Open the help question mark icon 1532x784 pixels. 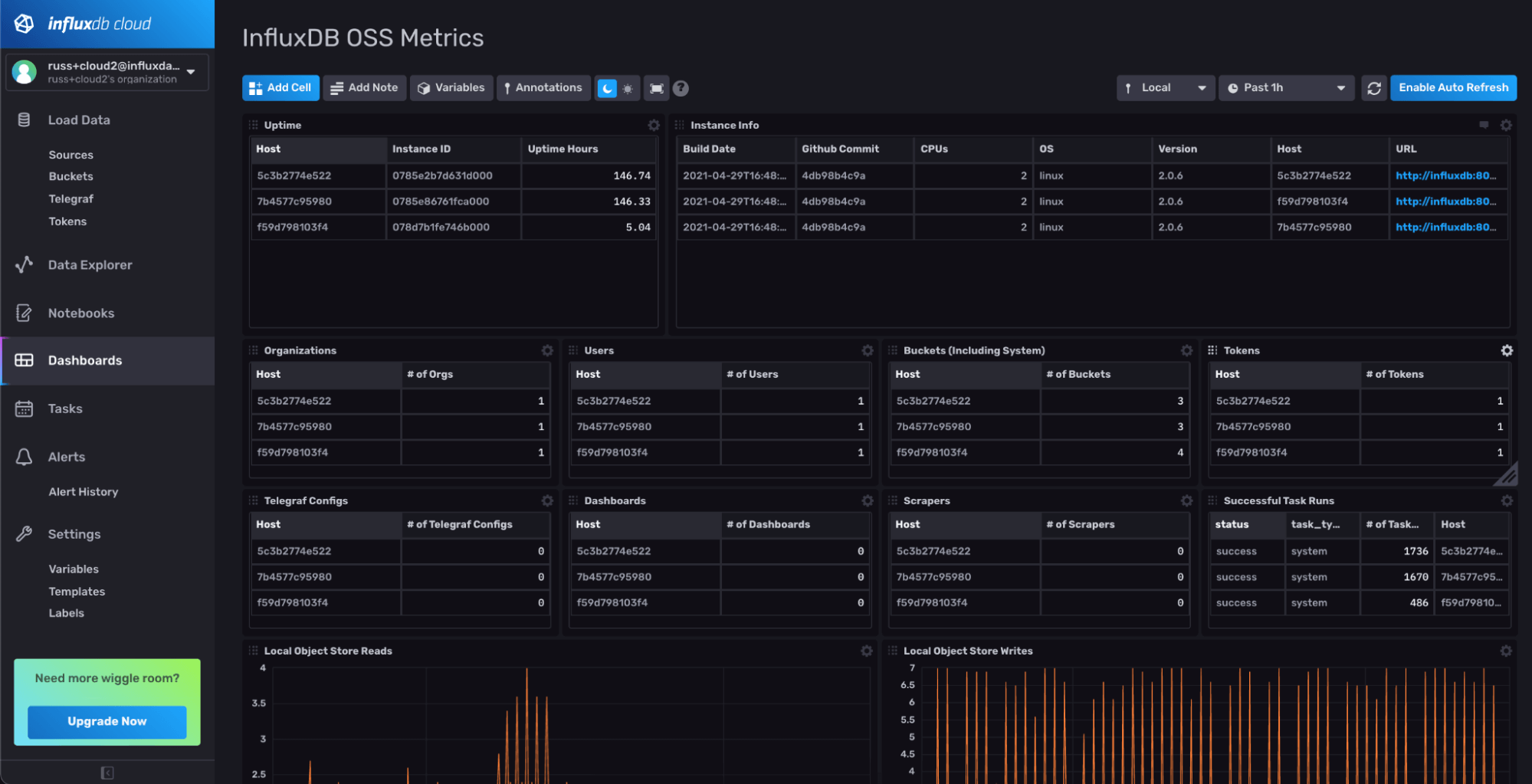[681, 87]
